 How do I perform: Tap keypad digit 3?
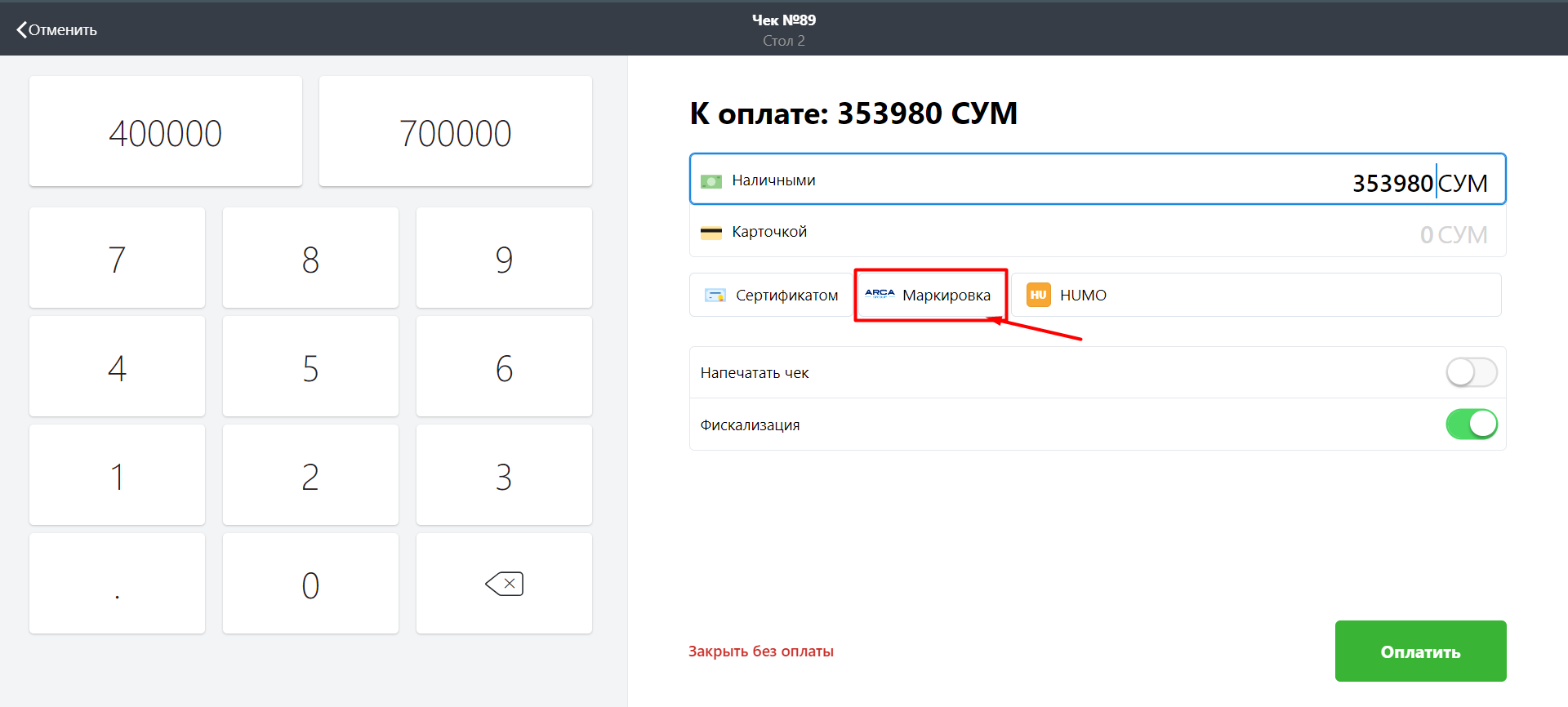504,475
